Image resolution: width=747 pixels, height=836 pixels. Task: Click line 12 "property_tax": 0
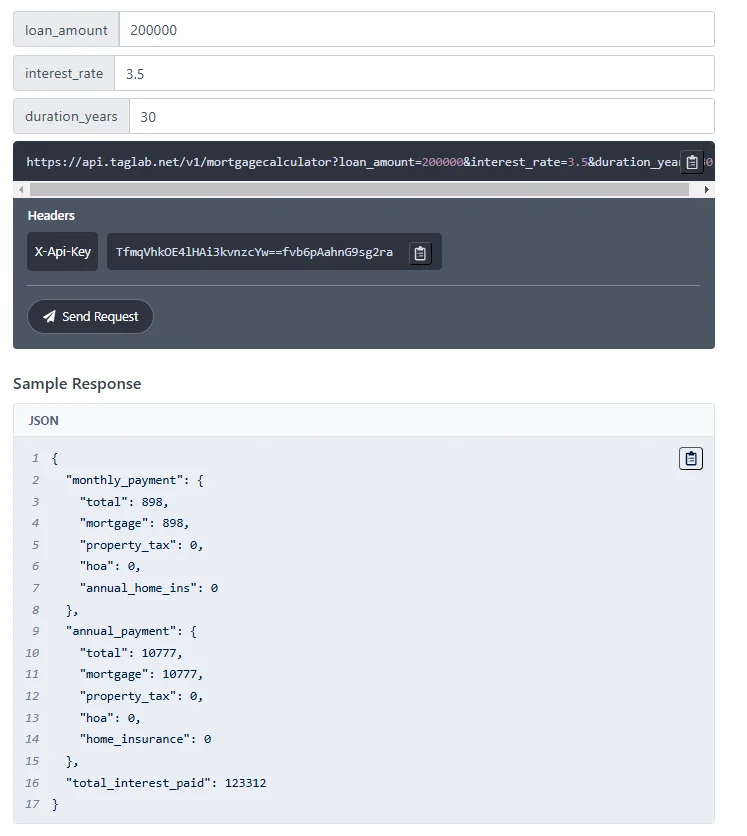pyautogui.click(x=141, y=696)
